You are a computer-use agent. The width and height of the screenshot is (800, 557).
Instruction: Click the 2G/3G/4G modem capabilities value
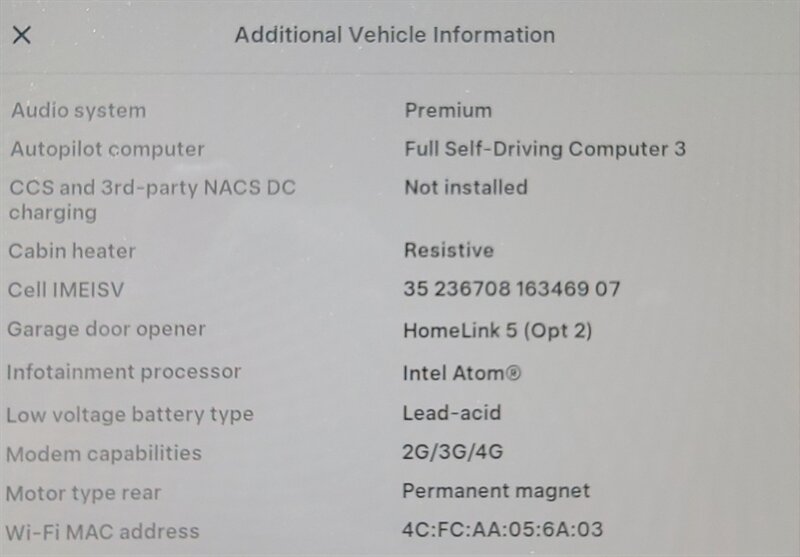[452, 452]
